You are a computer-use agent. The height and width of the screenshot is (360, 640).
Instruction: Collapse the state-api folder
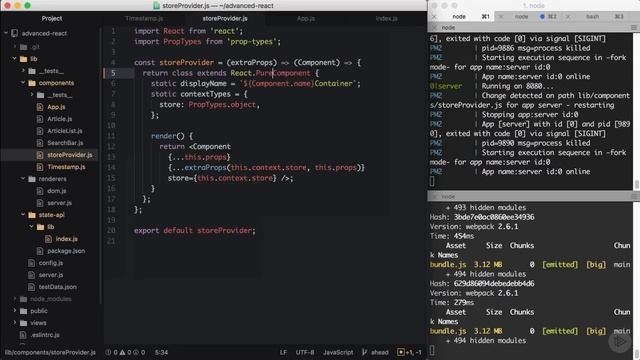click(23, 215)
